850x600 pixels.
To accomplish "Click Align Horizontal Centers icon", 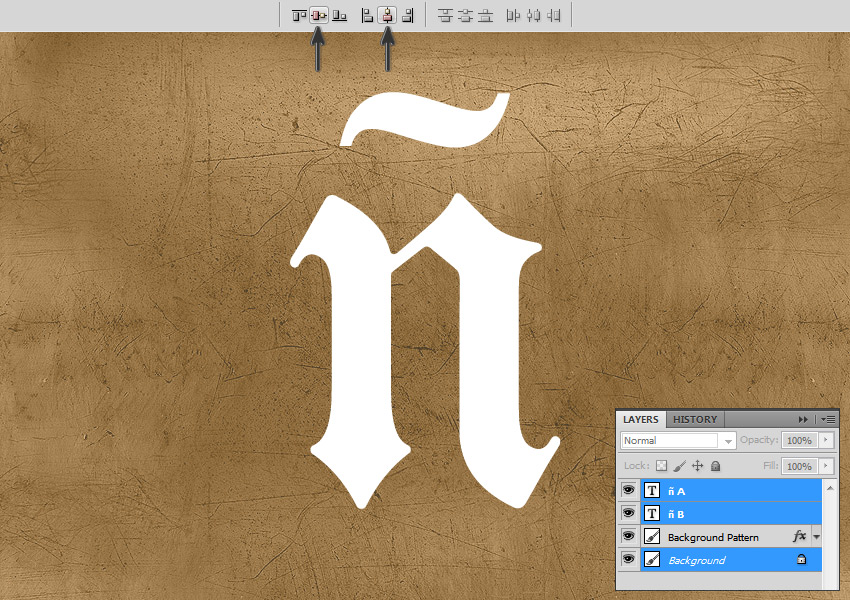I will (x=387, y=16).
